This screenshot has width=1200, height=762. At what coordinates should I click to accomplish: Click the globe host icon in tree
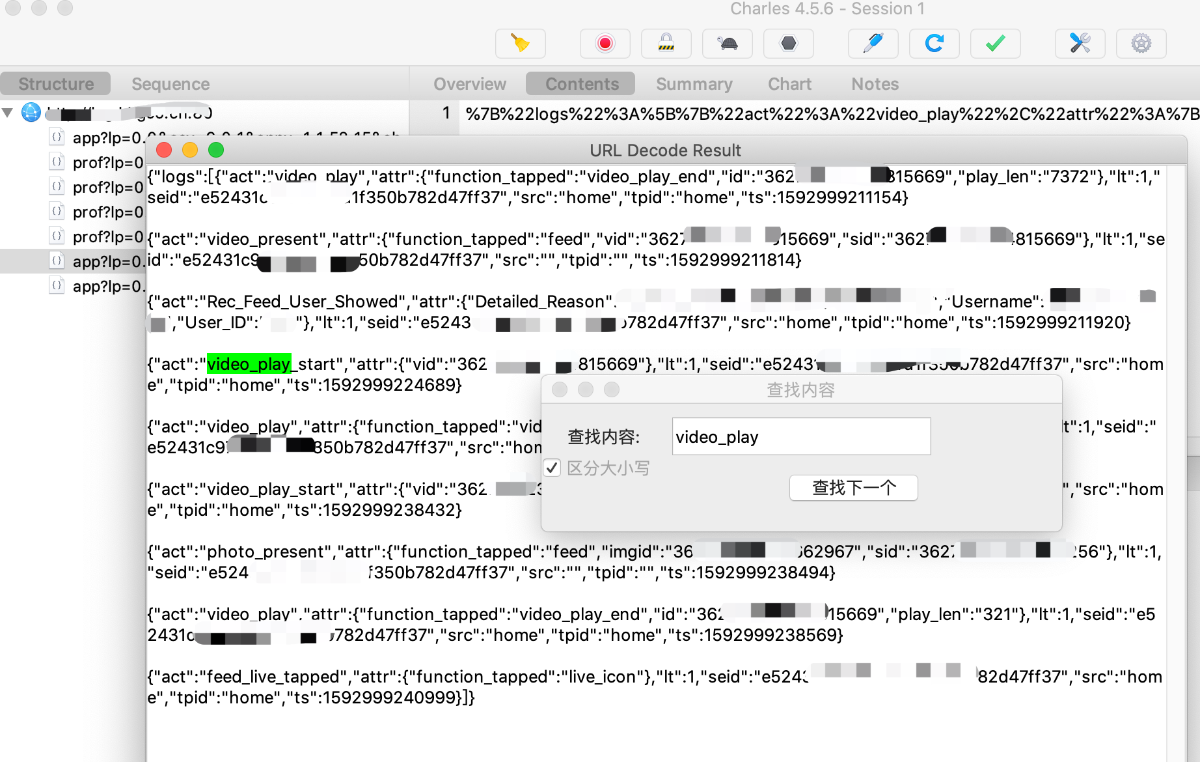tap(31, 113)
